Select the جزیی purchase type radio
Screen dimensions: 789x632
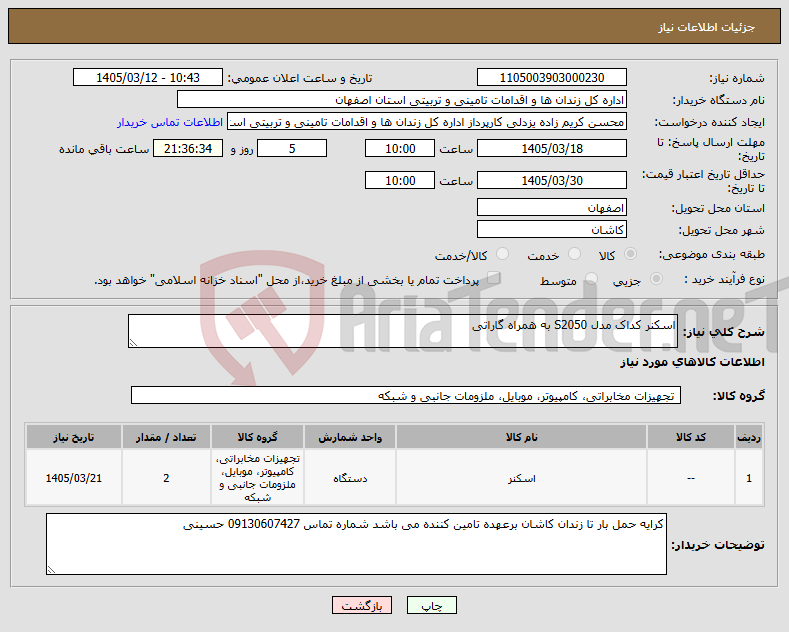pyautogui.click(x=656, y=279)
